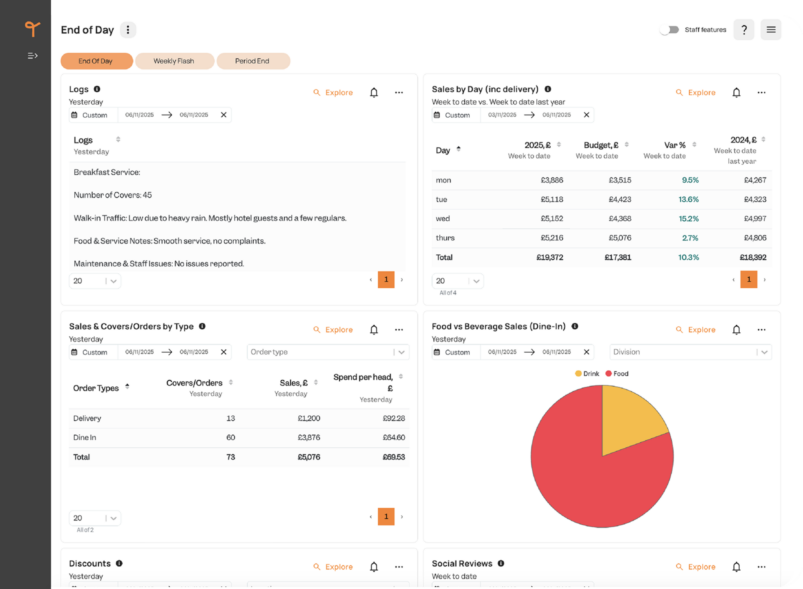Open the three-dot menu beside End of Day title
Screen dimensions: 803x589
pos(128,30)
